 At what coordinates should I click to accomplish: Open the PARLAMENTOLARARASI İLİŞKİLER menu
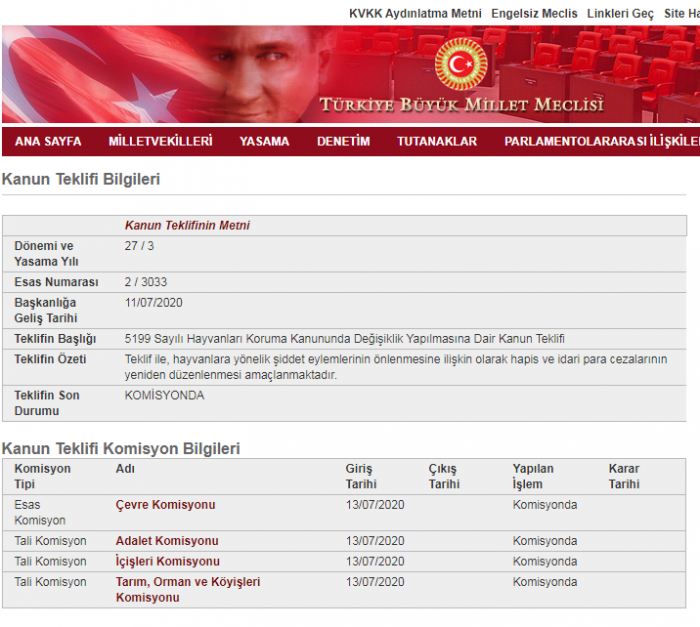[600, 141]
